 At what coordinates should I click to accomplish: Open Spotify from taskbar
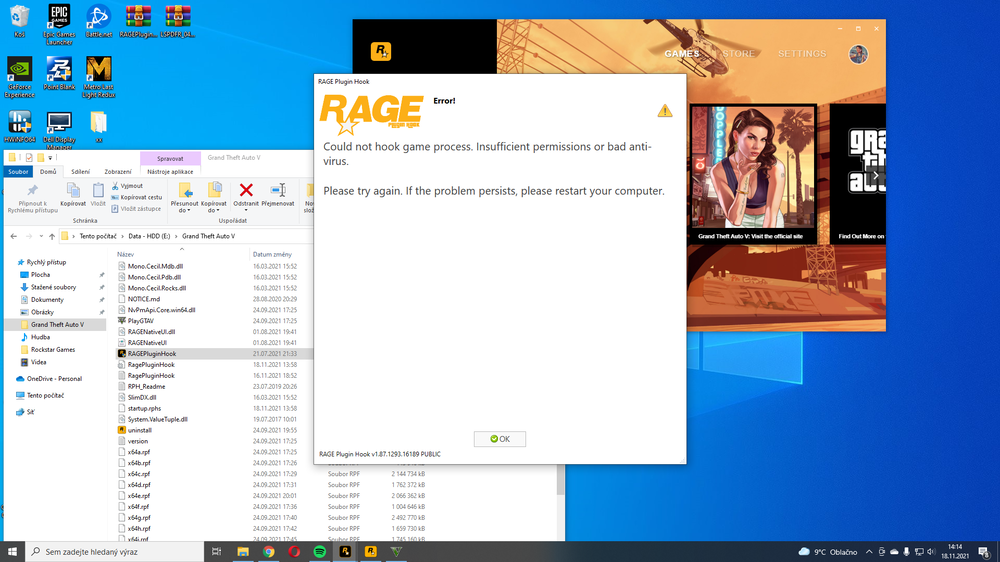coord(320,551)
